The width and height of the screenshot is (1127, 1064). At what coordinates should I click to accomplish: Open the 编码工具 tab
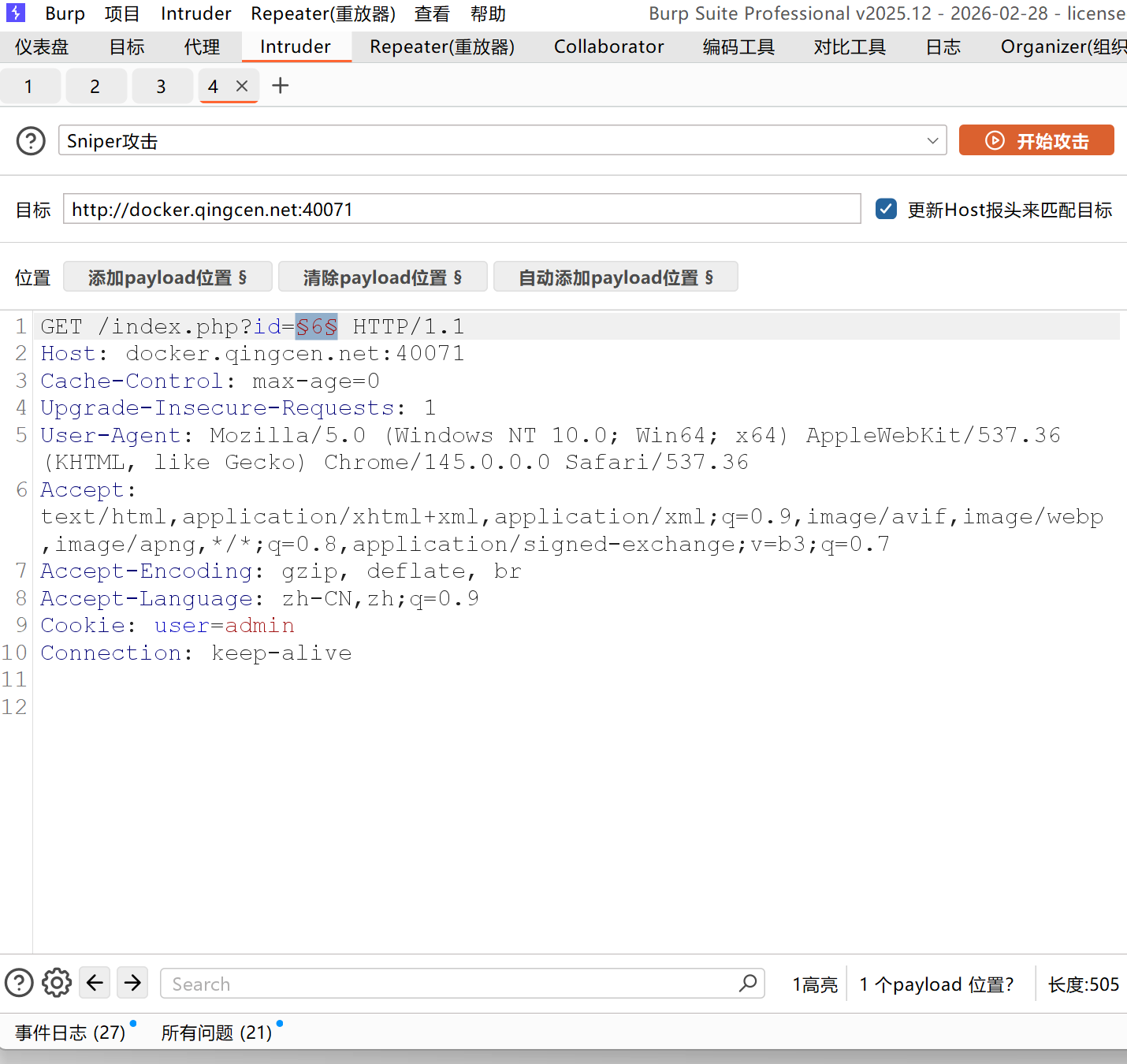(x=738, y=47)
